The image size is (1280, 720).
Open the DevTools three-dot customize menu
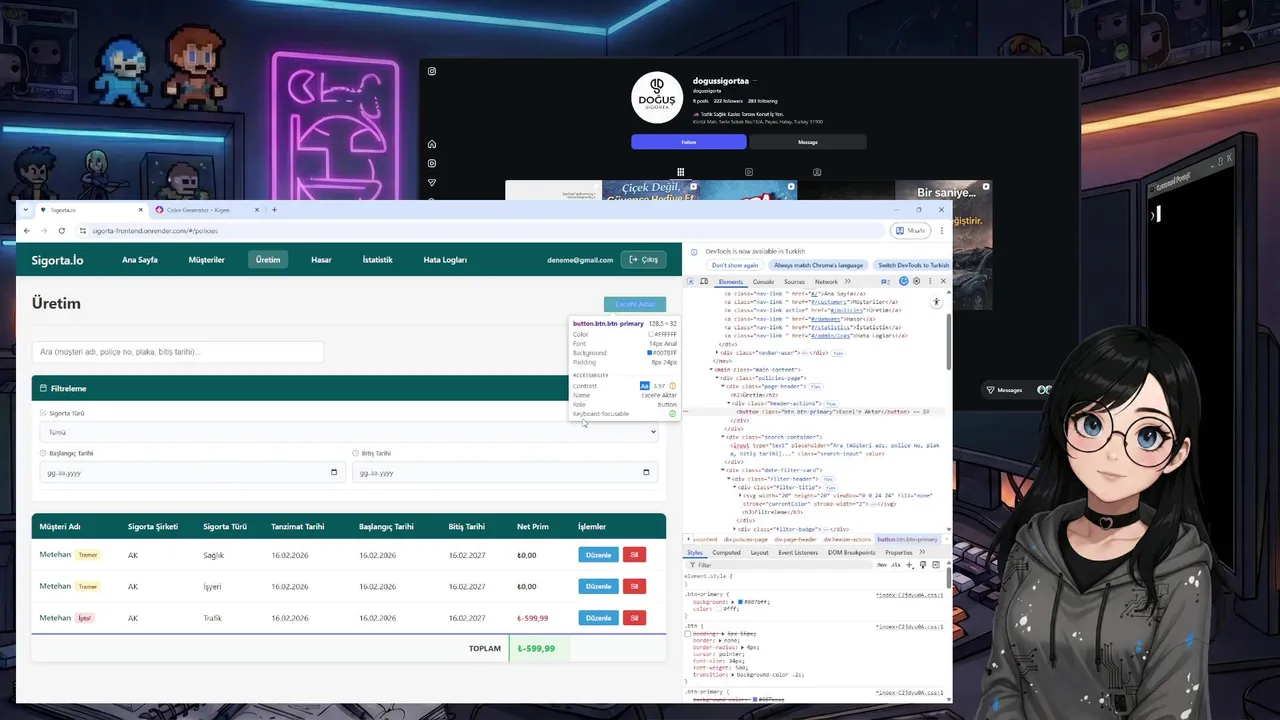coord(930,281)
